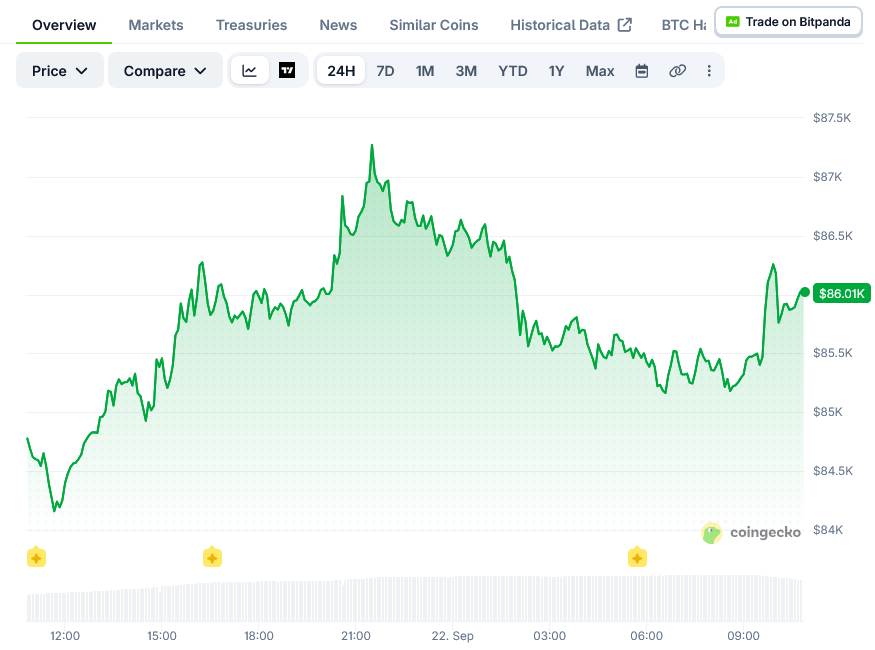Open the calendar date range picker
Viewport: 875px width, 650px height.
[x=642, y=71]
